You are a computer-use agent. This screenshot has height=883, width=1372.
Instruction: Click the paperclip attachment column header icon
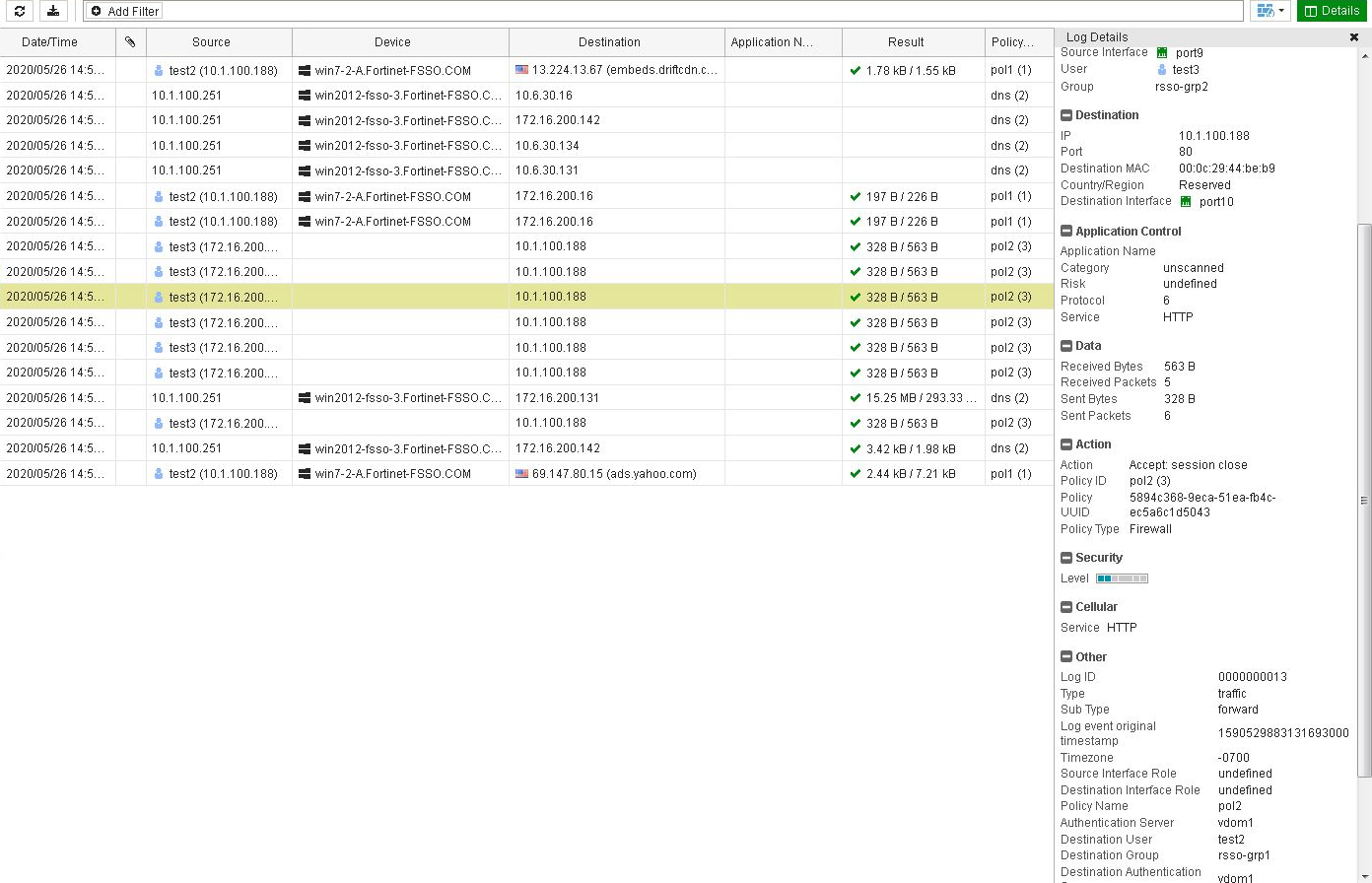131,41
